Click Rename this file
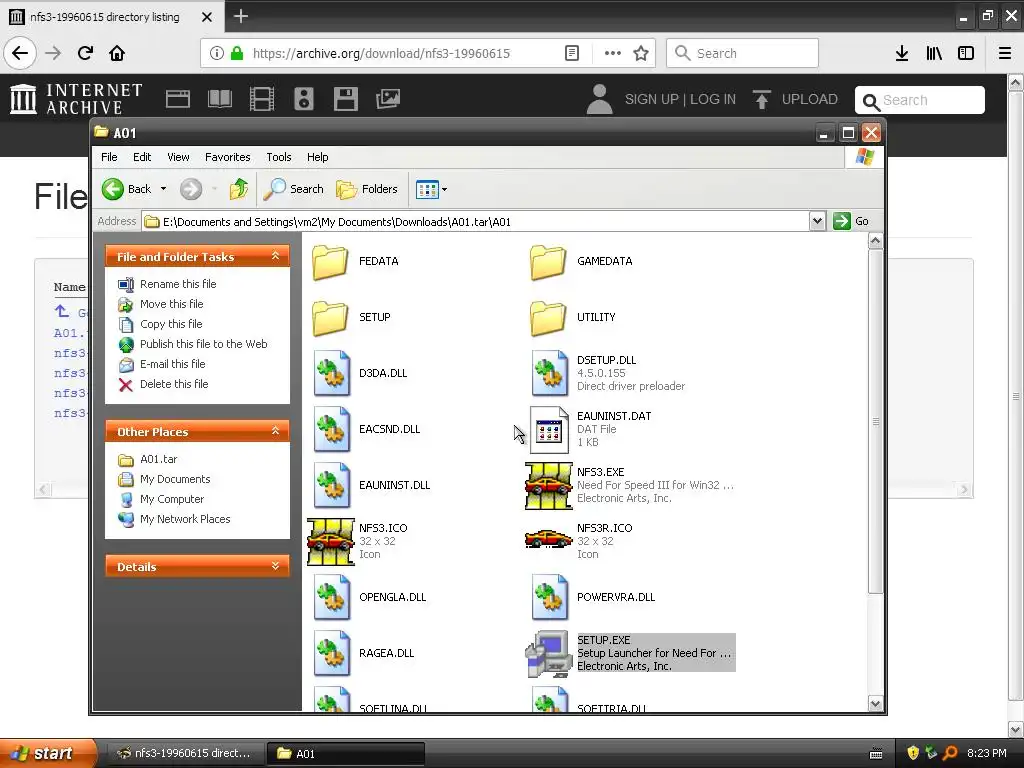Screen dimensions: 1024x768 coord(178,284)
